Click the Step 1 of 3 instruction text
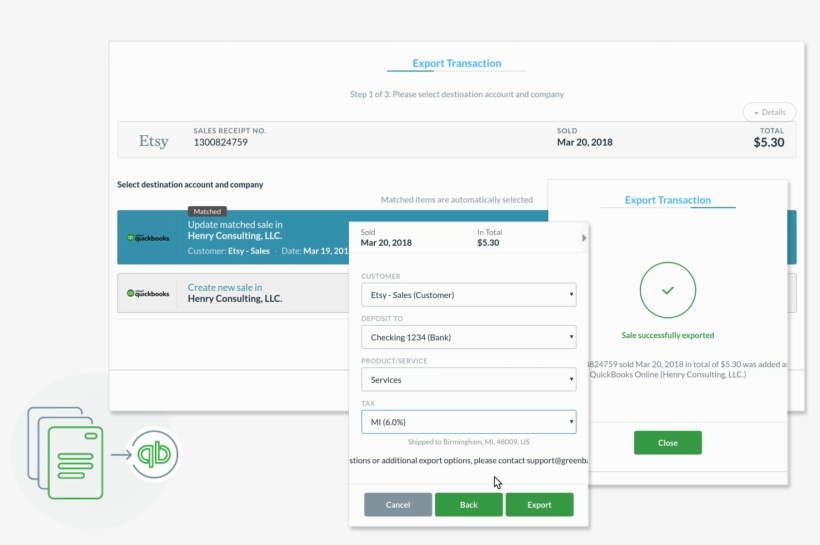820x545 pixels. (457, 95)
